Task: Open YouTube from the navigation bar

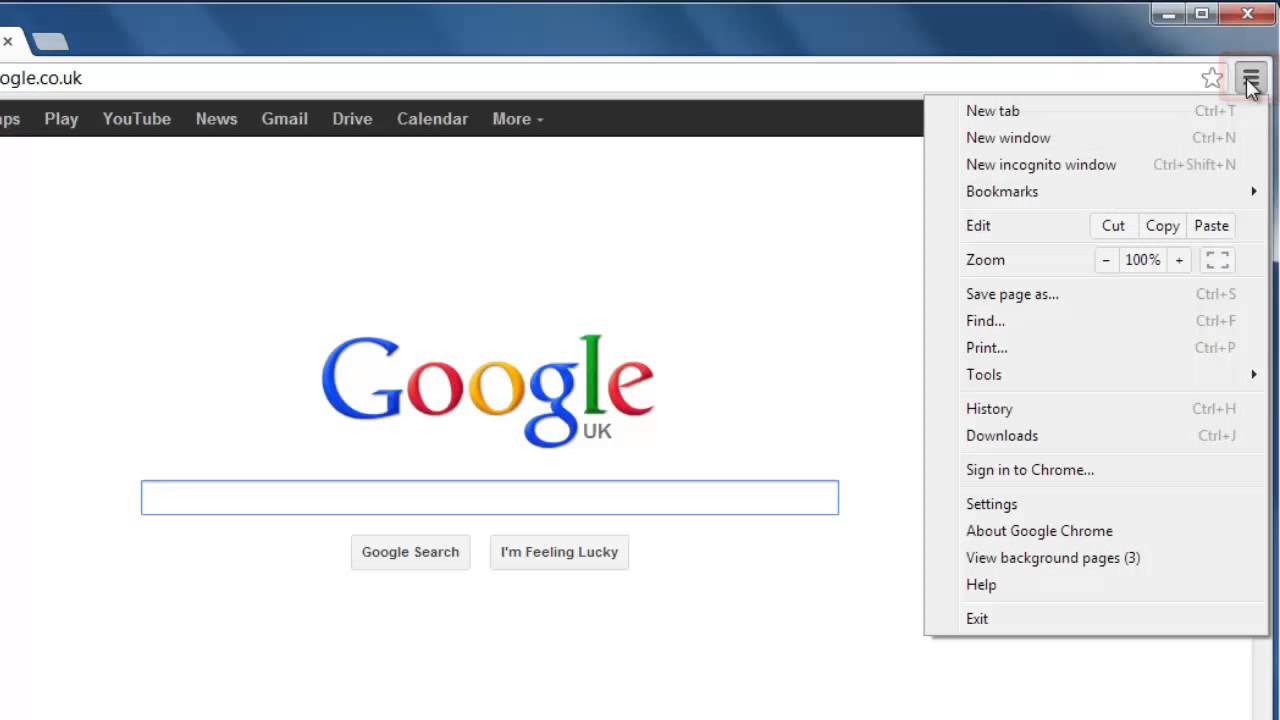Action: (x=136, y=118)
